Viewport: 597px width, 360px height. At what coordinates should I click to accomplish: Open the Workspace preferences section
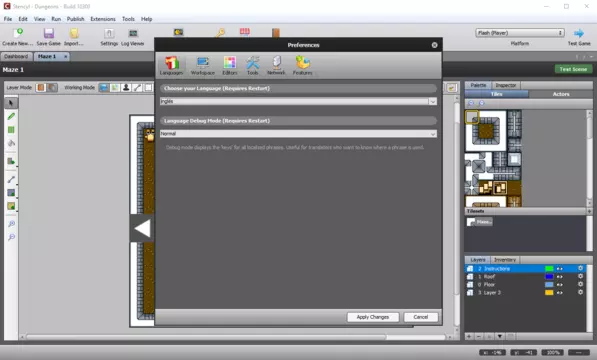pyautogui.click(x=203, y=65)
